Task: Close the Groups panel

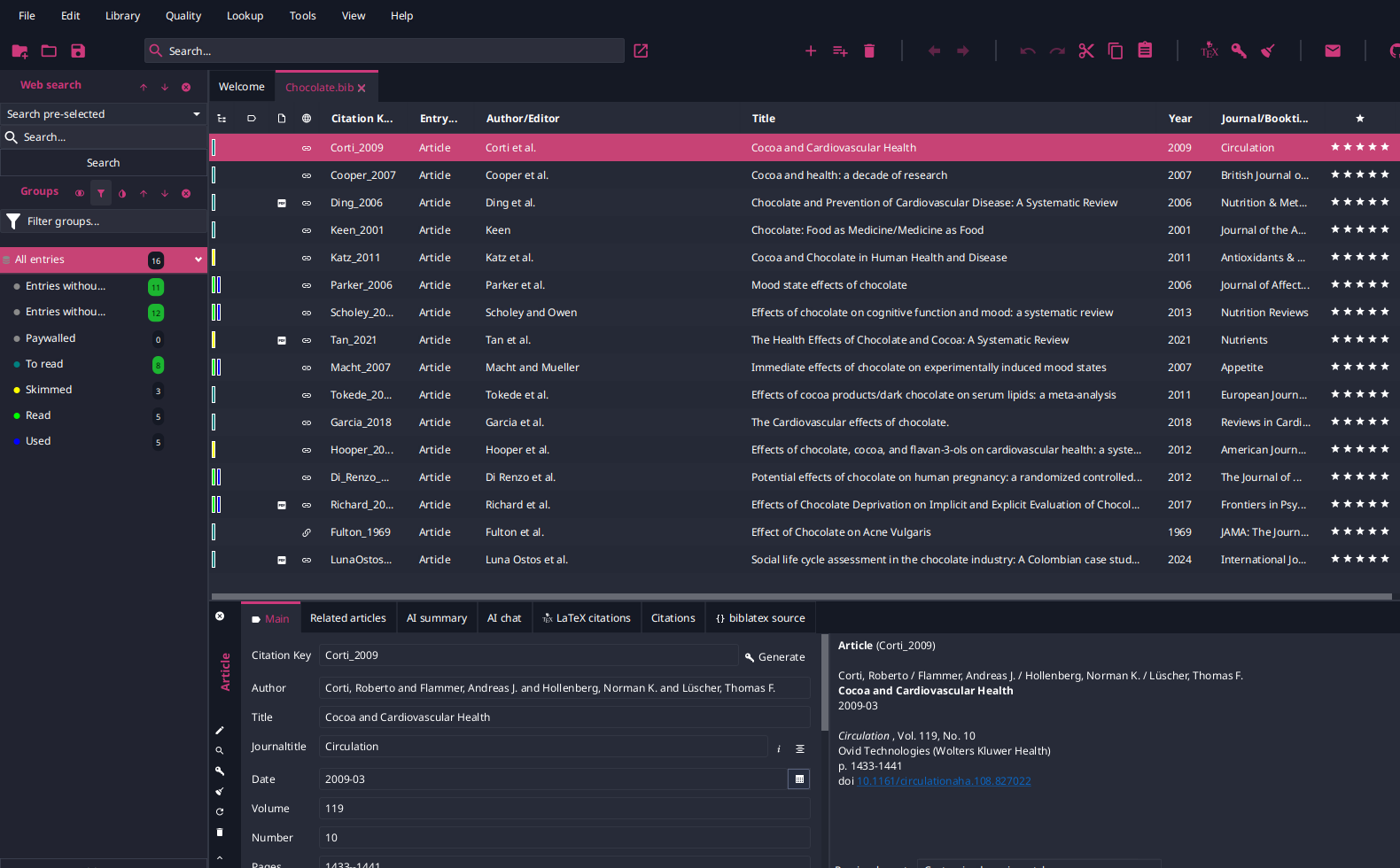Action: [186, 193]
